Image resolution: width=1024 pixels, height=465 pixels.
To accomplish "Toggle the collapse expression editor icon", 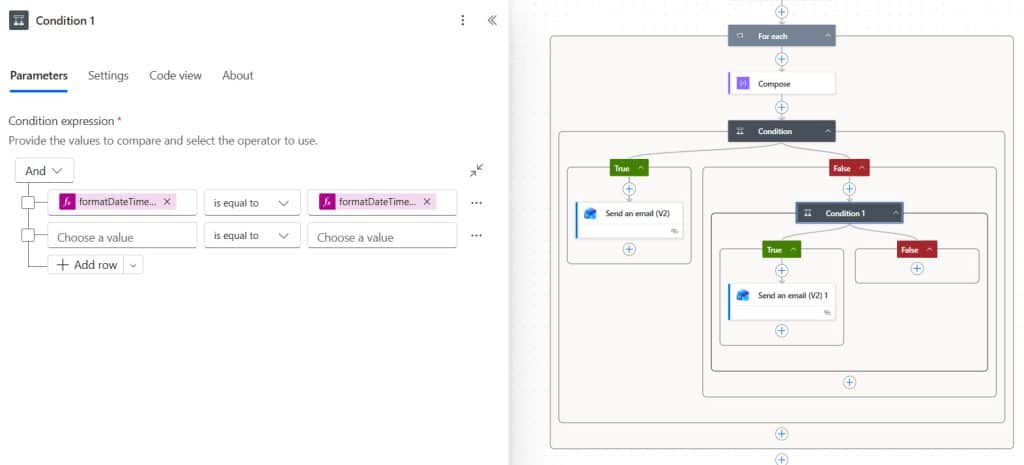I will tap(477, 170).
